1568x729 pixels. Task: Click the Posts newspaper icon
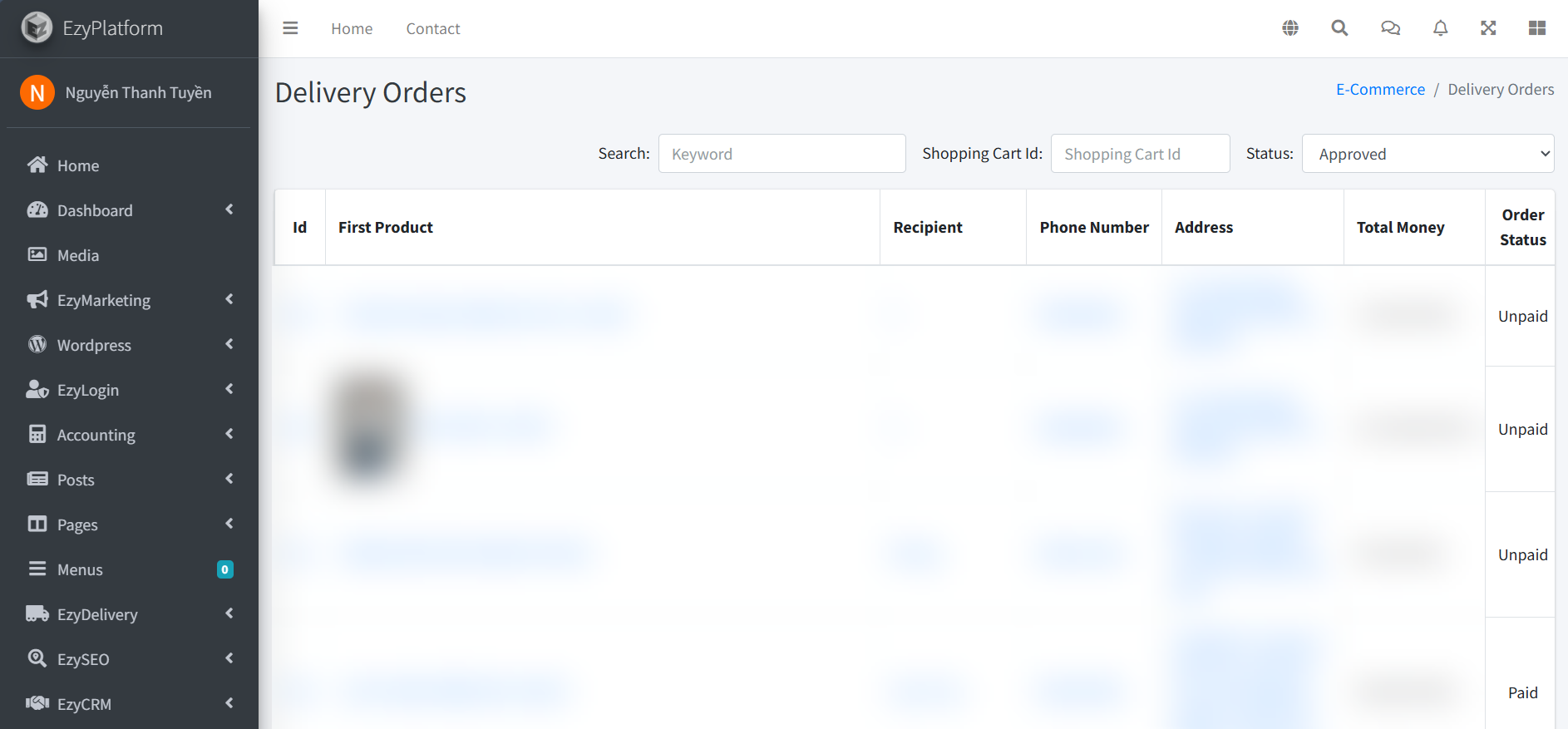coord(37,479)
